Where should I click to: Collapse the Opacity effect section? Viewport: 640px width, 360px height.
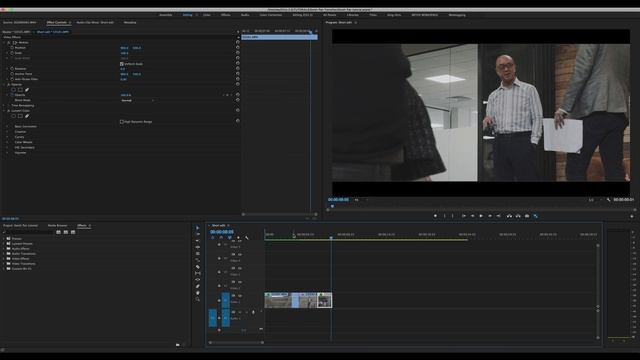point(4,84)
